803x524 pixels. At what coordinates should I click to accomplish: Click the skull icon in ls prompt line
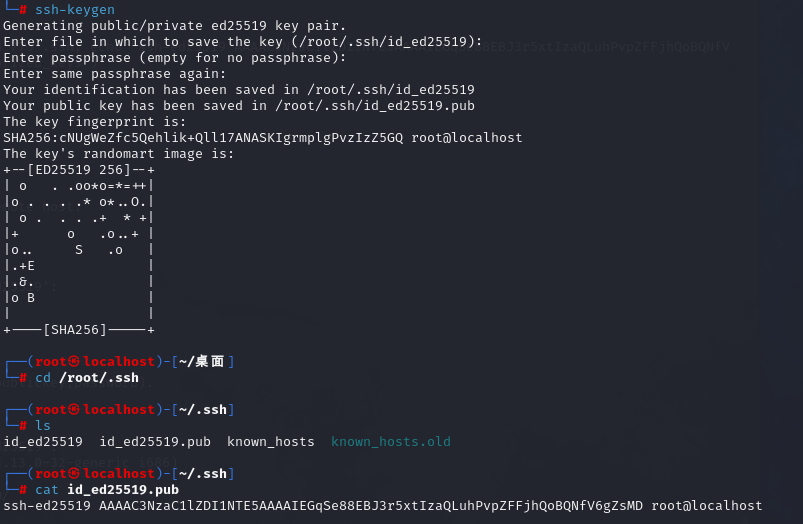(74, 410)
